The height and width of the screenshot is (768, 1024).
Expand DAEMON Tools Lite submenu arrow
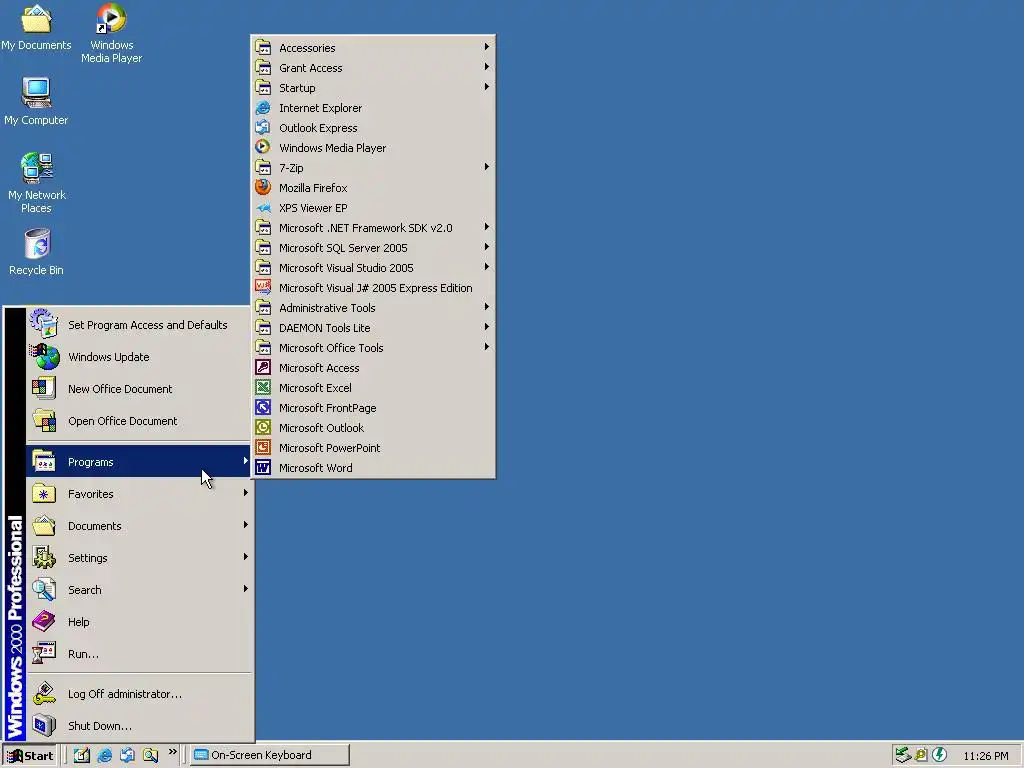487,327
